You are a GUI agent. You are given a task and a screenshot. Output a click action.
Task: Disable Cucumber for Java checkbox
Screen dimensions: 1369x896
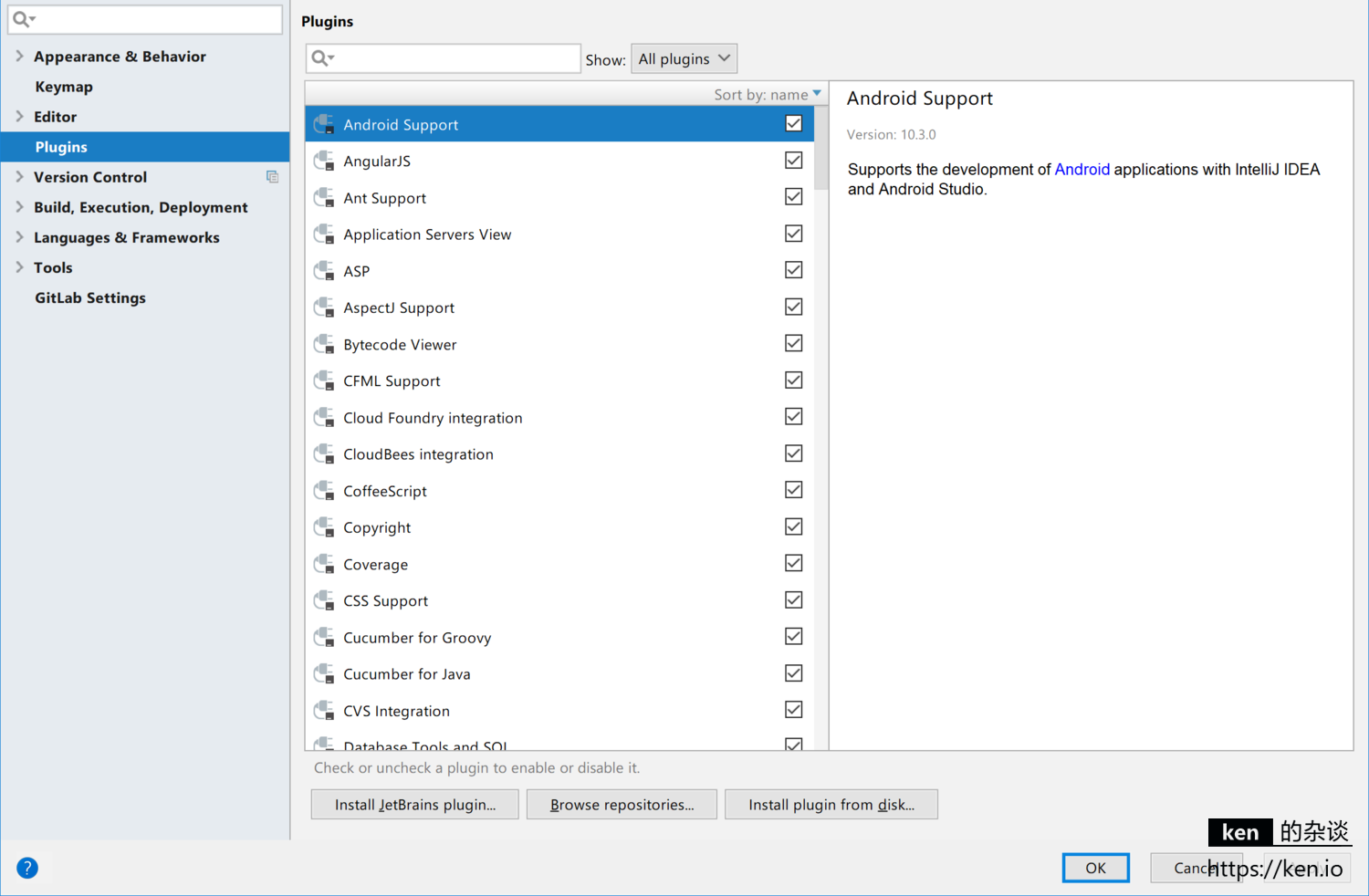[x=794, y=672]
